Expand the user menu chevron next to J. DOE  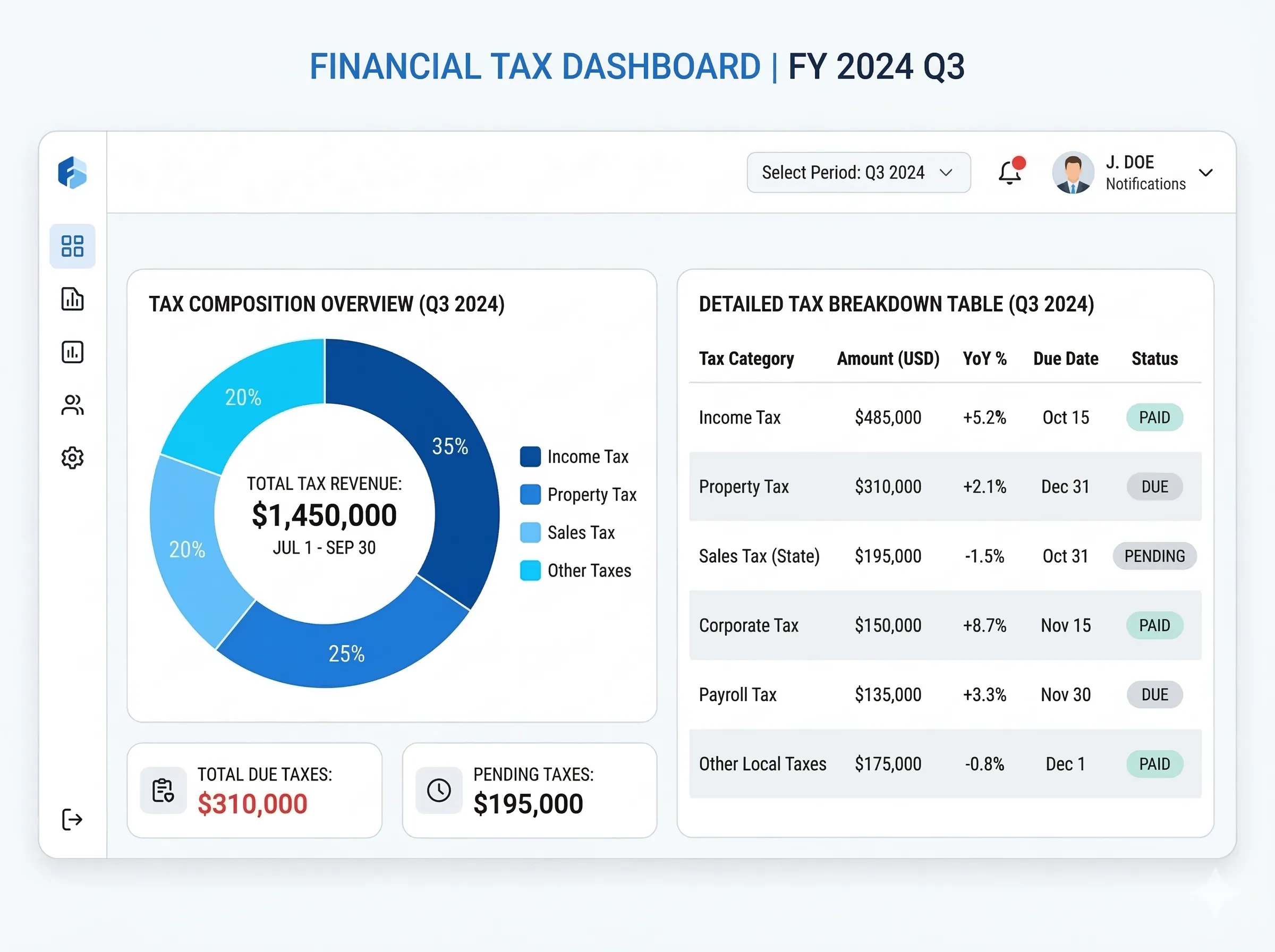point(1206,172)
